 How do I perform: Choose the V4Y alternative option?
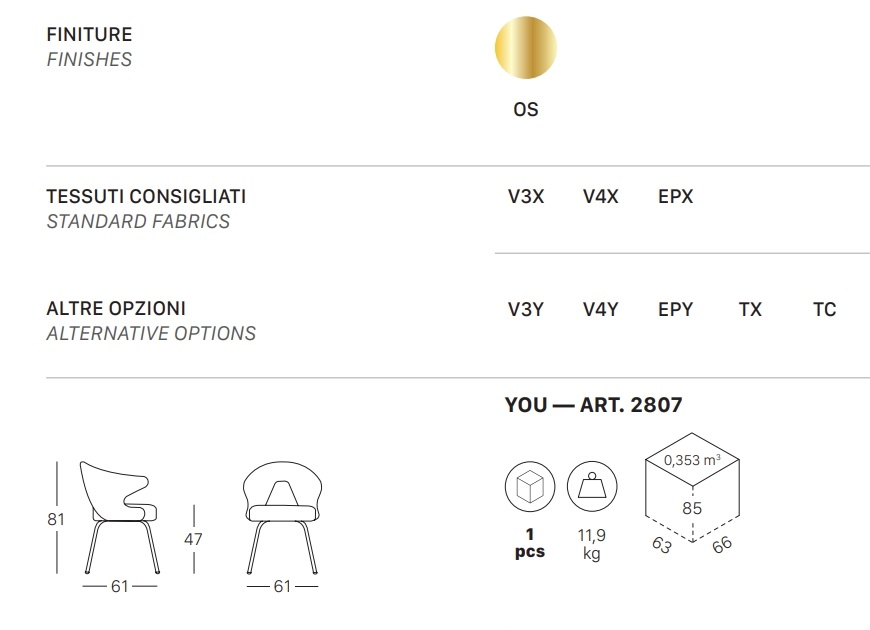(x=600, y=309)
